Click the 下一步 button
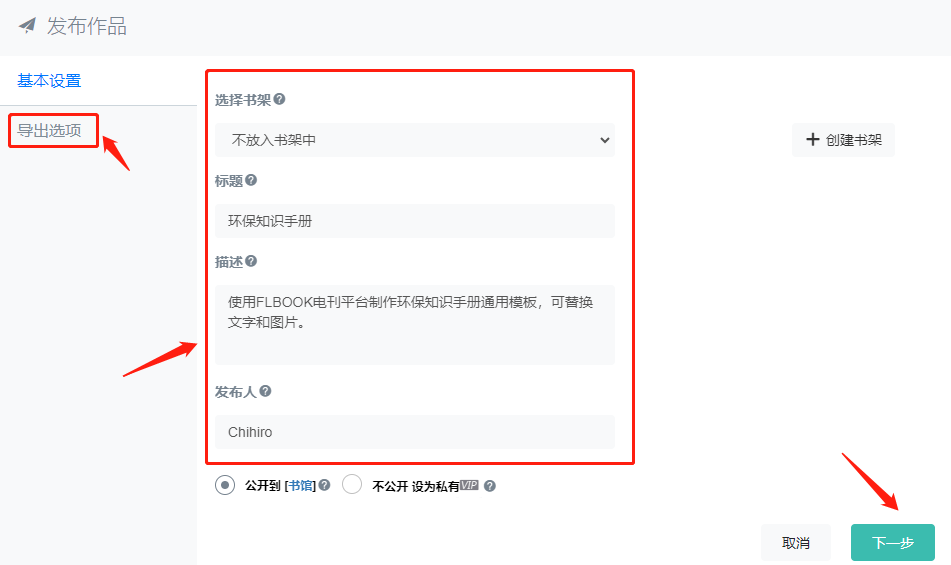This screenshot has height=565, width=951. [x=893, y=543]
